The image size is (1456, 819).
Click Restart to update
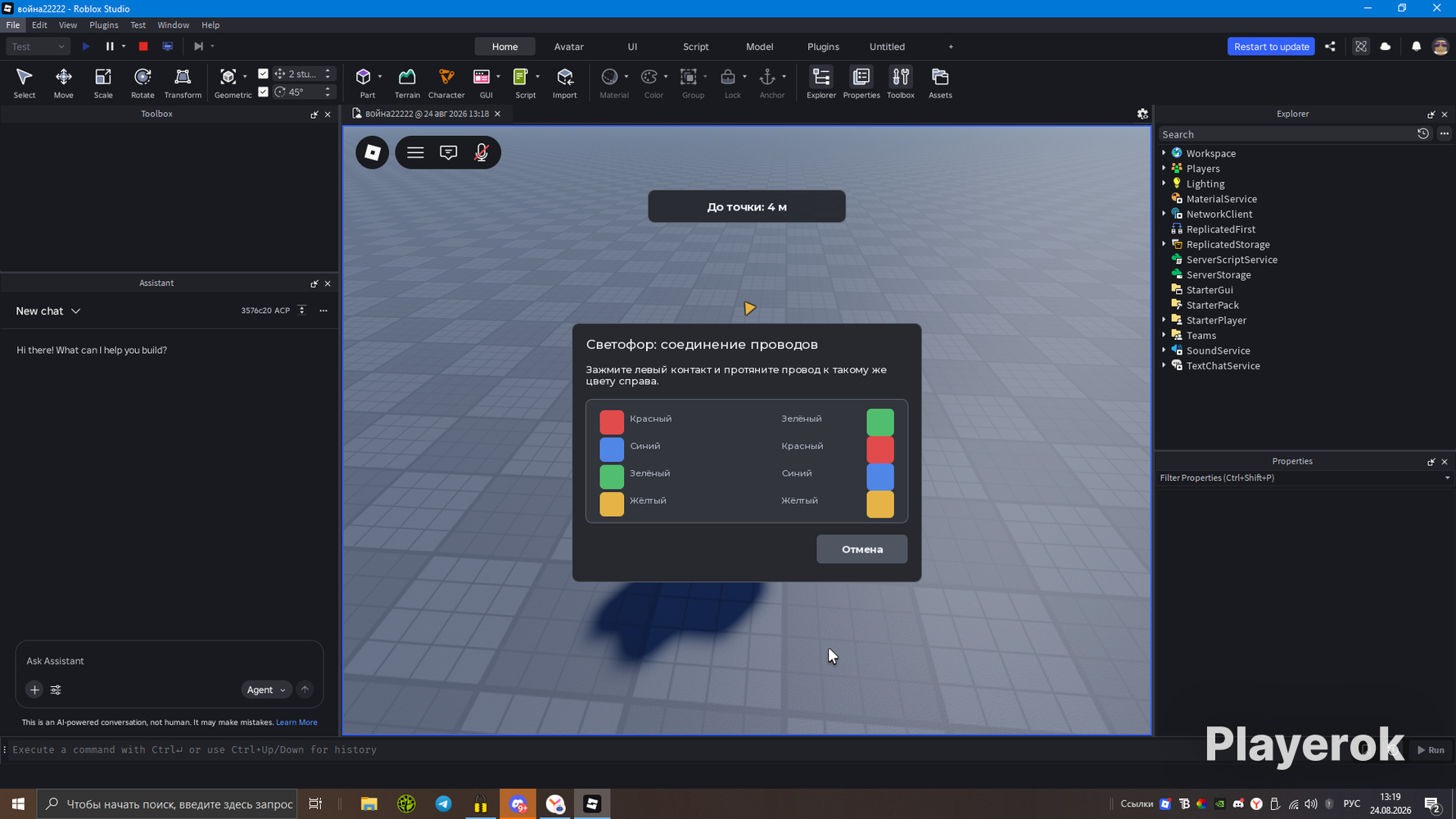click(1271, 47)
